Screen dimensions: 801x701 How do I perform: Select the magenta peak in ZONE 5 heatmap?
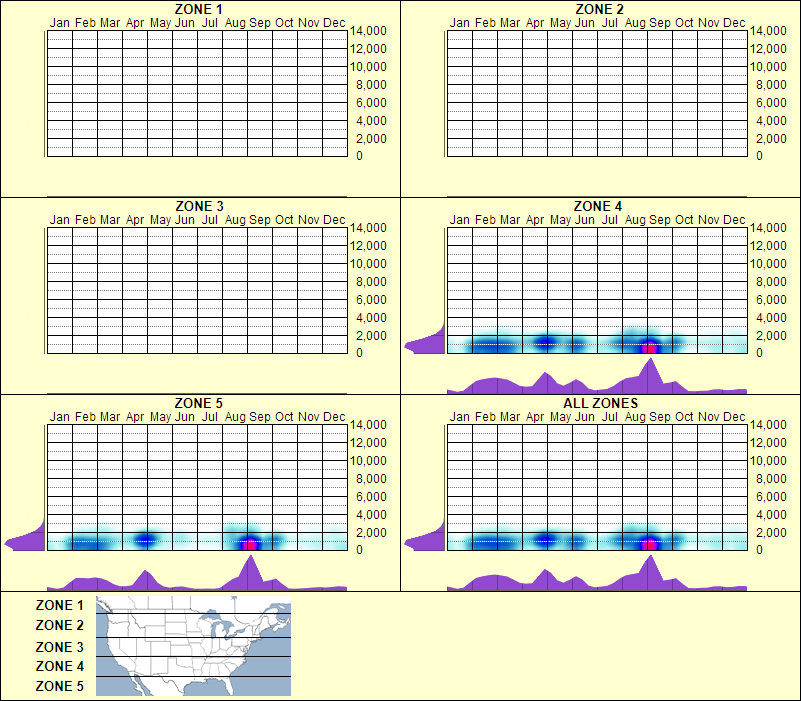249,543
